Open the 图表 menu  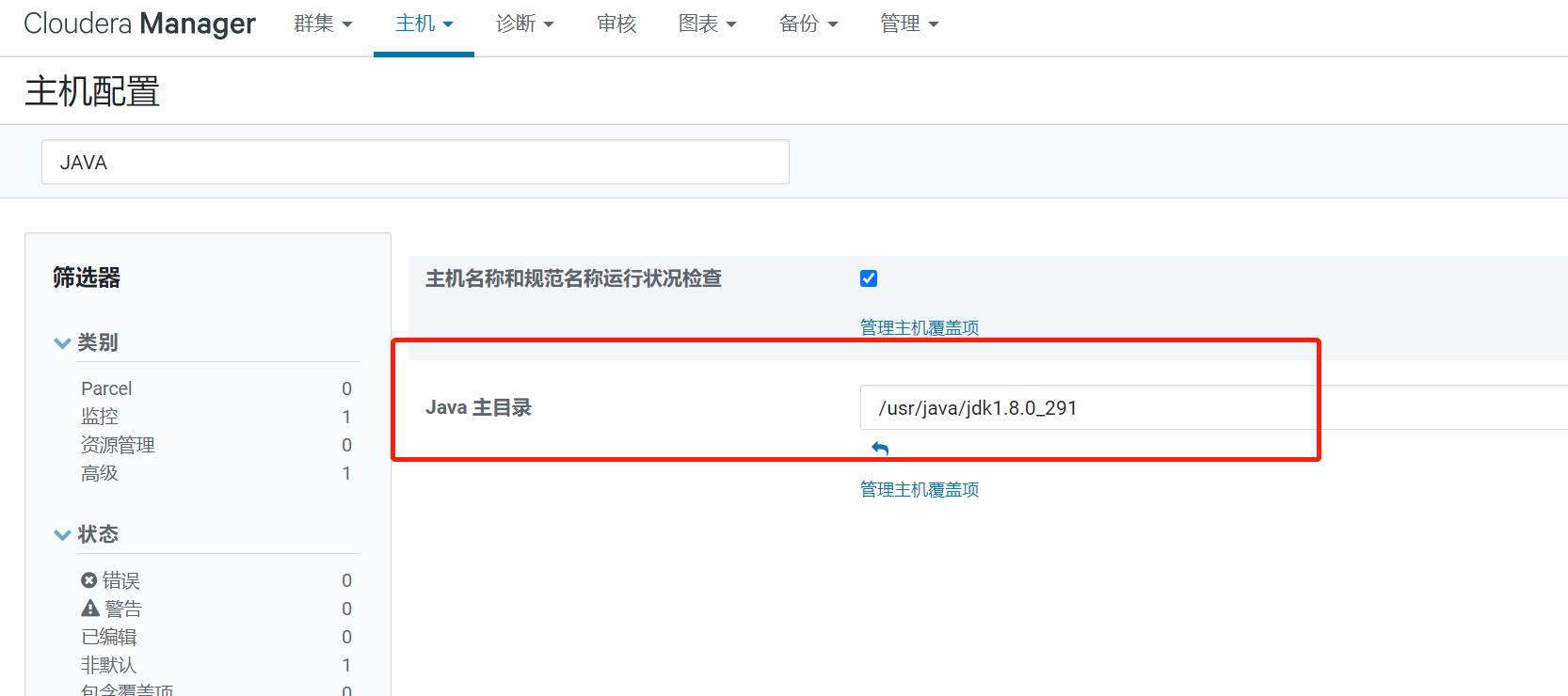pos(707,24)
